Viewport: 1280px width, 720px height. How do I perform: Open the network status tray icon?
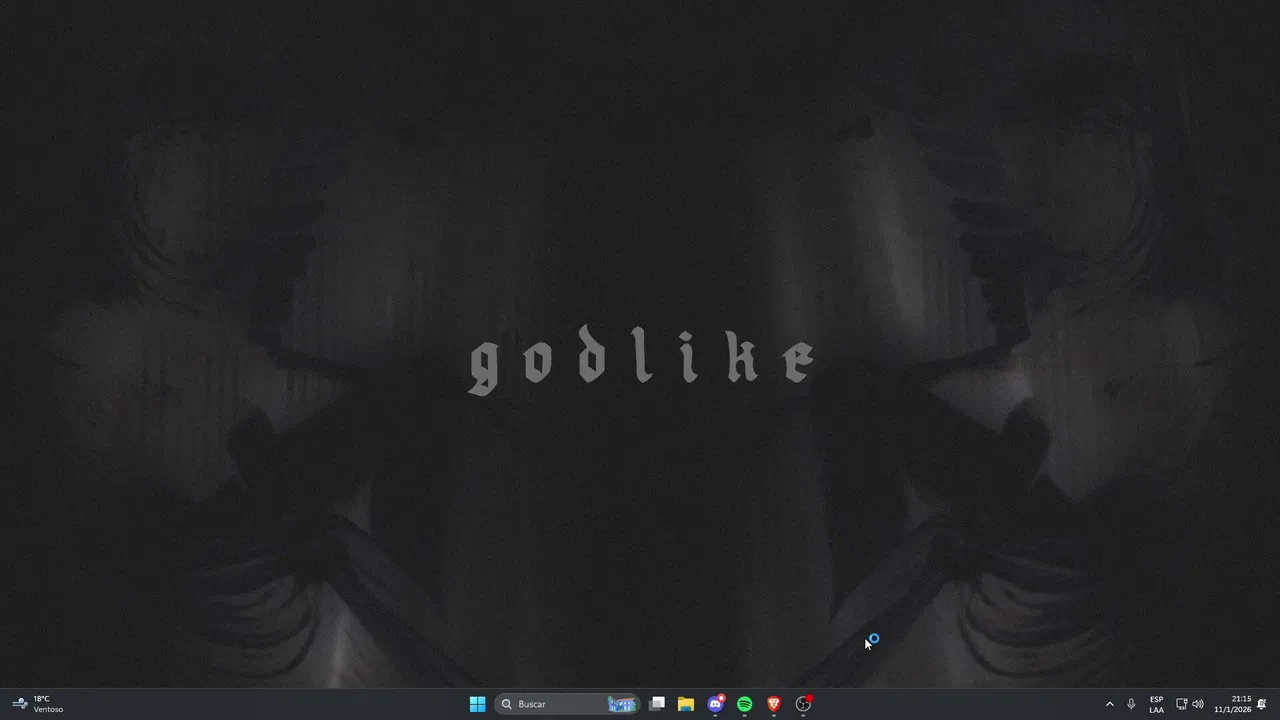1181,704
